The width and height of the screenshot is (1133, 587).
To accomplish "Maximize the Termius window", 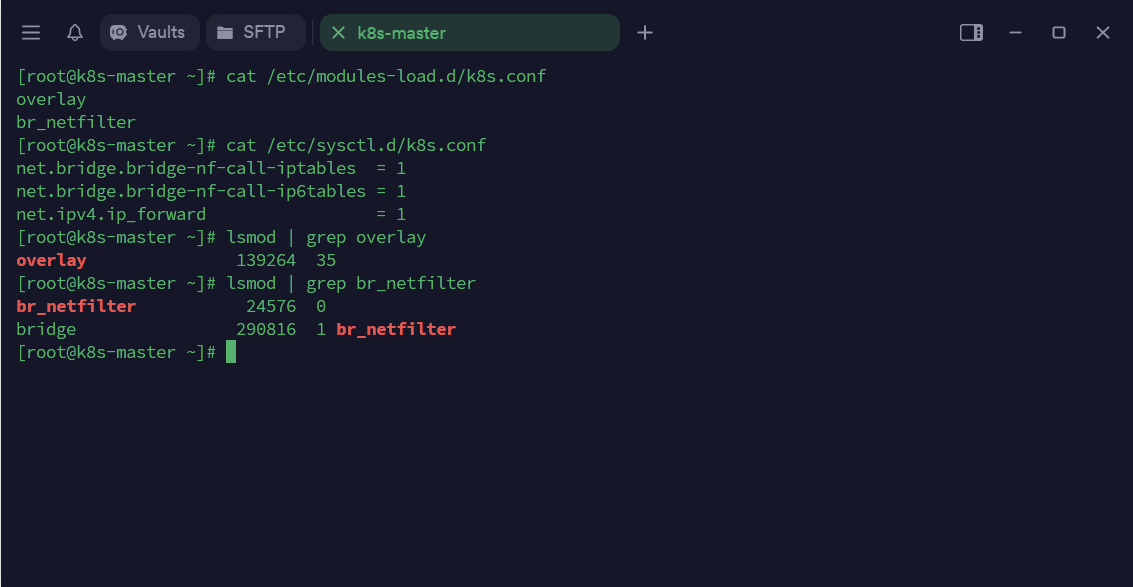I will tap(1059, 33).
